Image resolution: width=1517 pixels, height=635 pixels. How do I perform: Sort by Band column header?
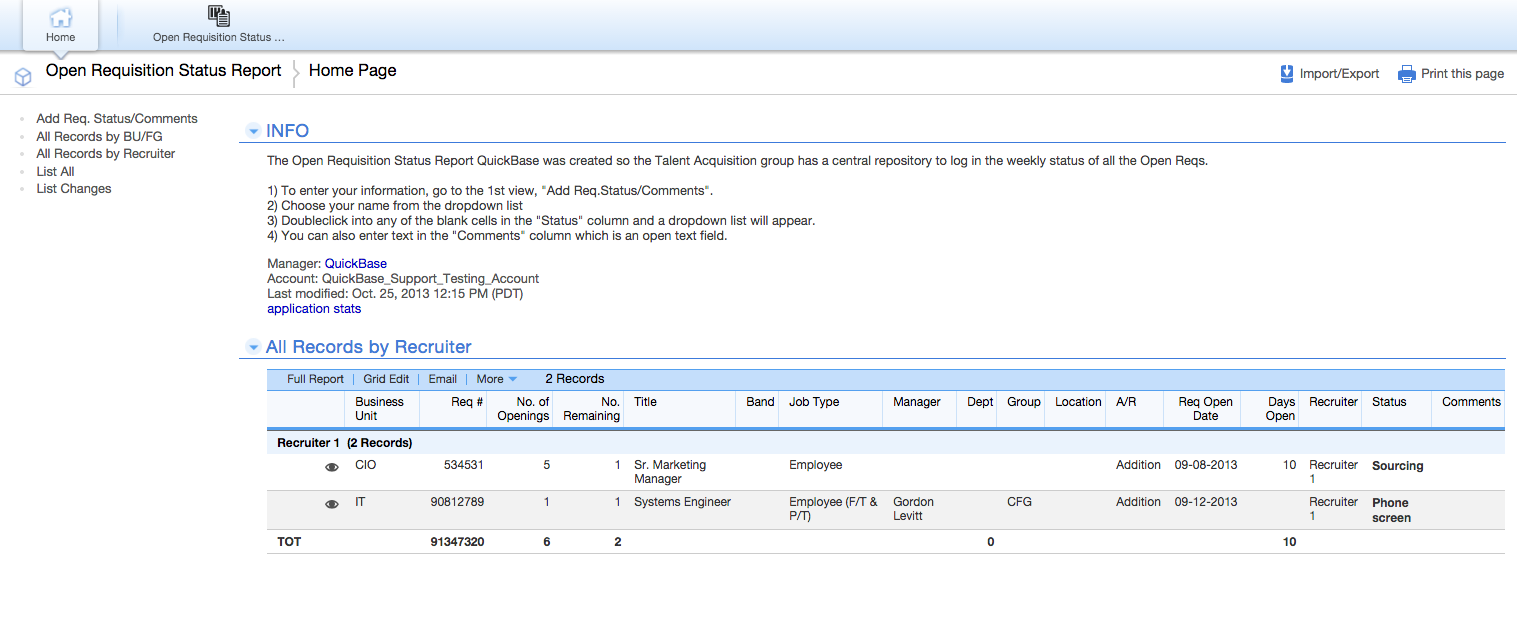point(760,402)
